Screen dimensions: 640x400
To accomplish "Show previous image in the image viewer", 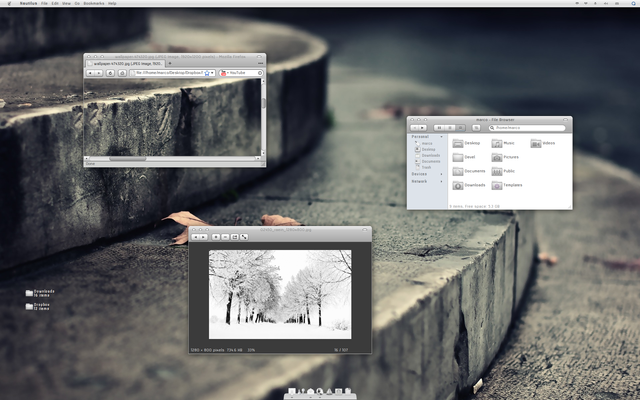I will pos(196,237).
